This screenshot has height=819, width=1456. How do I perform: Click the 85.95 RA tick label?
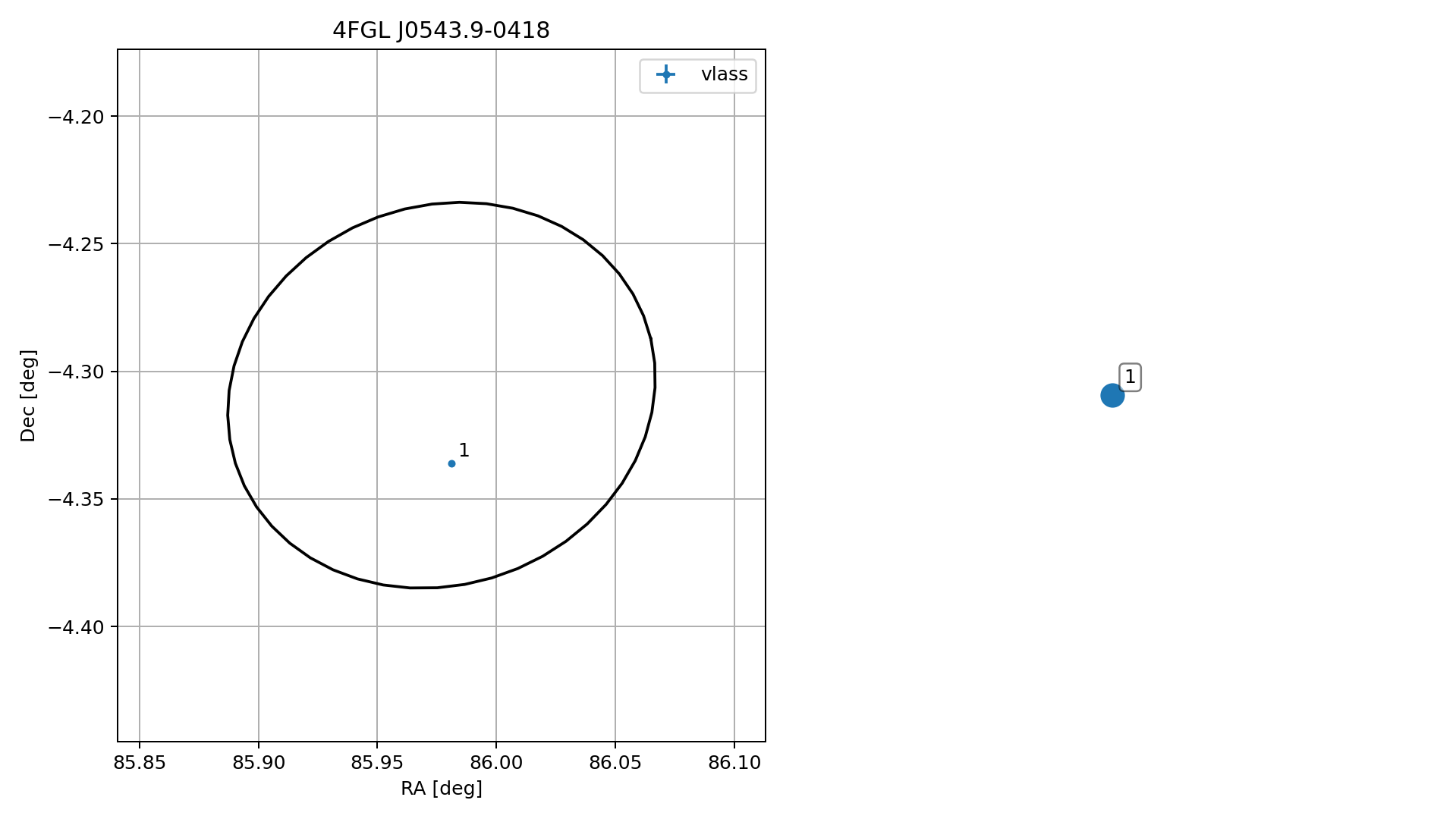377,763
